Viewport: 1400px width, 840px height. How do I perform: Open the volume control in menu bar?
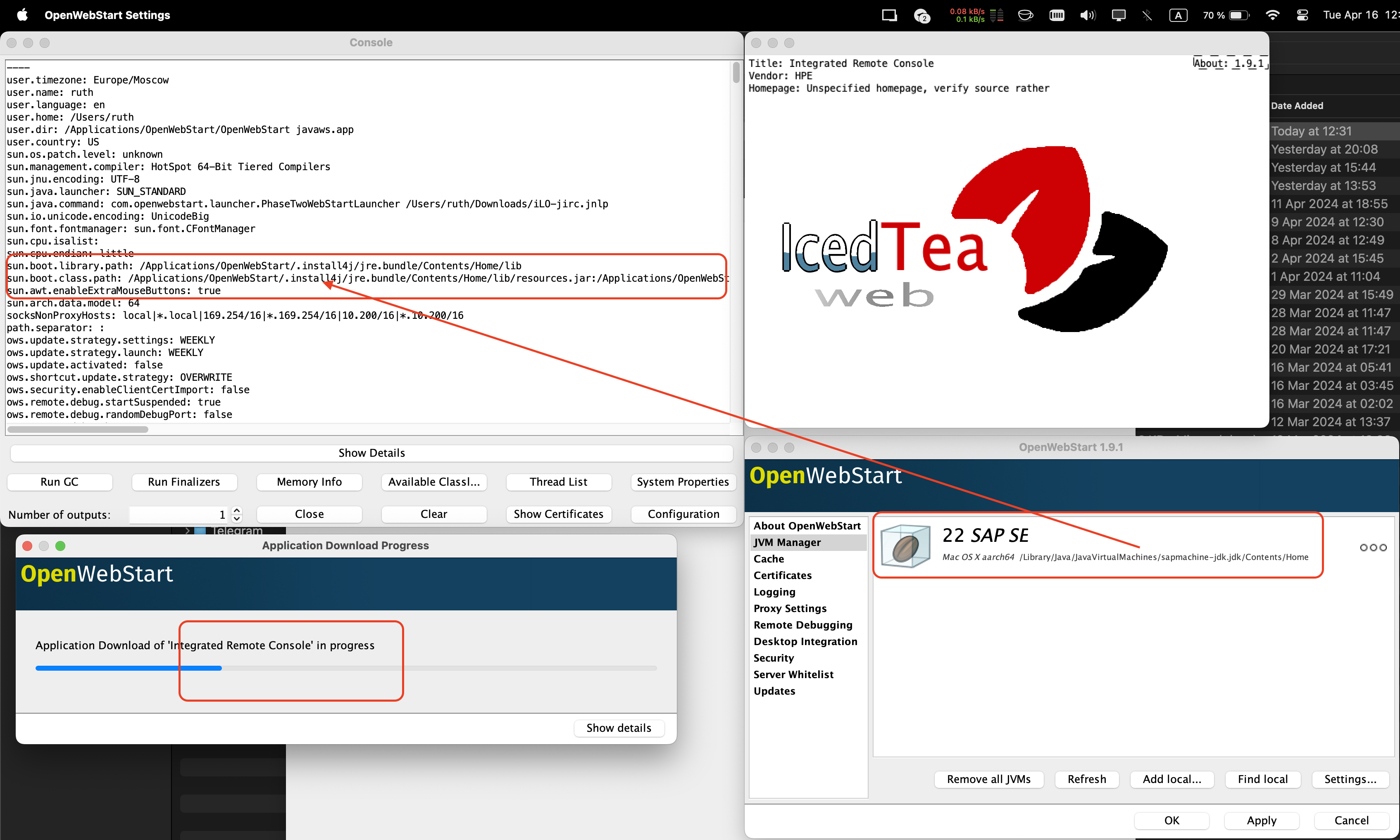click(x=1087, y=15)
